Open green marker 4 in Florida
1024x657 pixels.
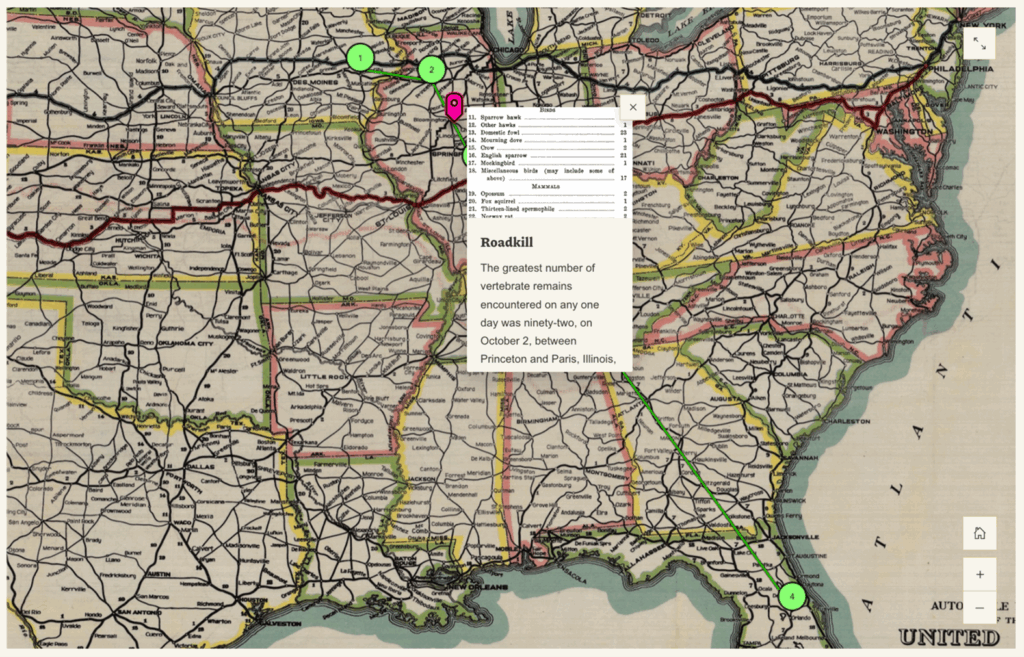click(x=793, y=596)
